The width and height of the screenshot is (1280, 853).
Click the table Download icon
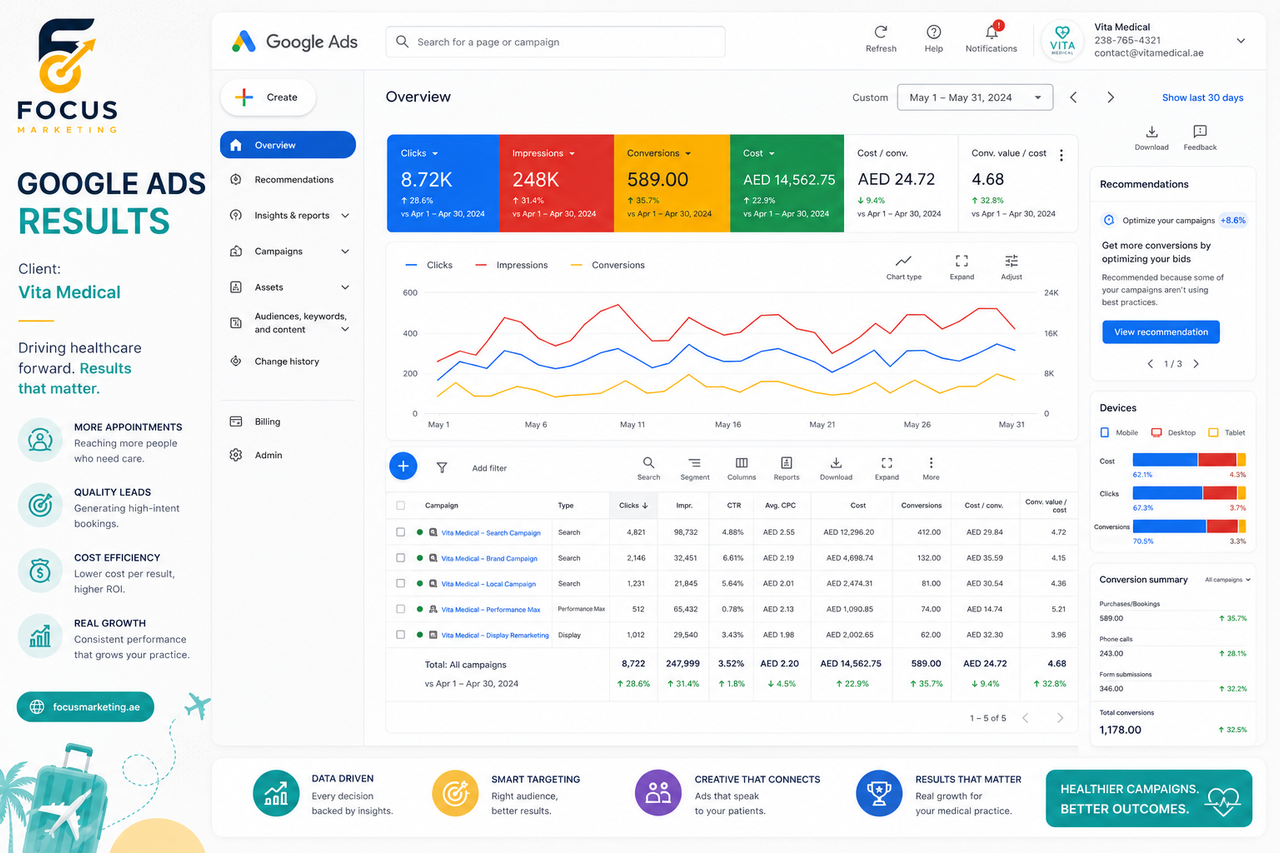click(x=836, y=462)
